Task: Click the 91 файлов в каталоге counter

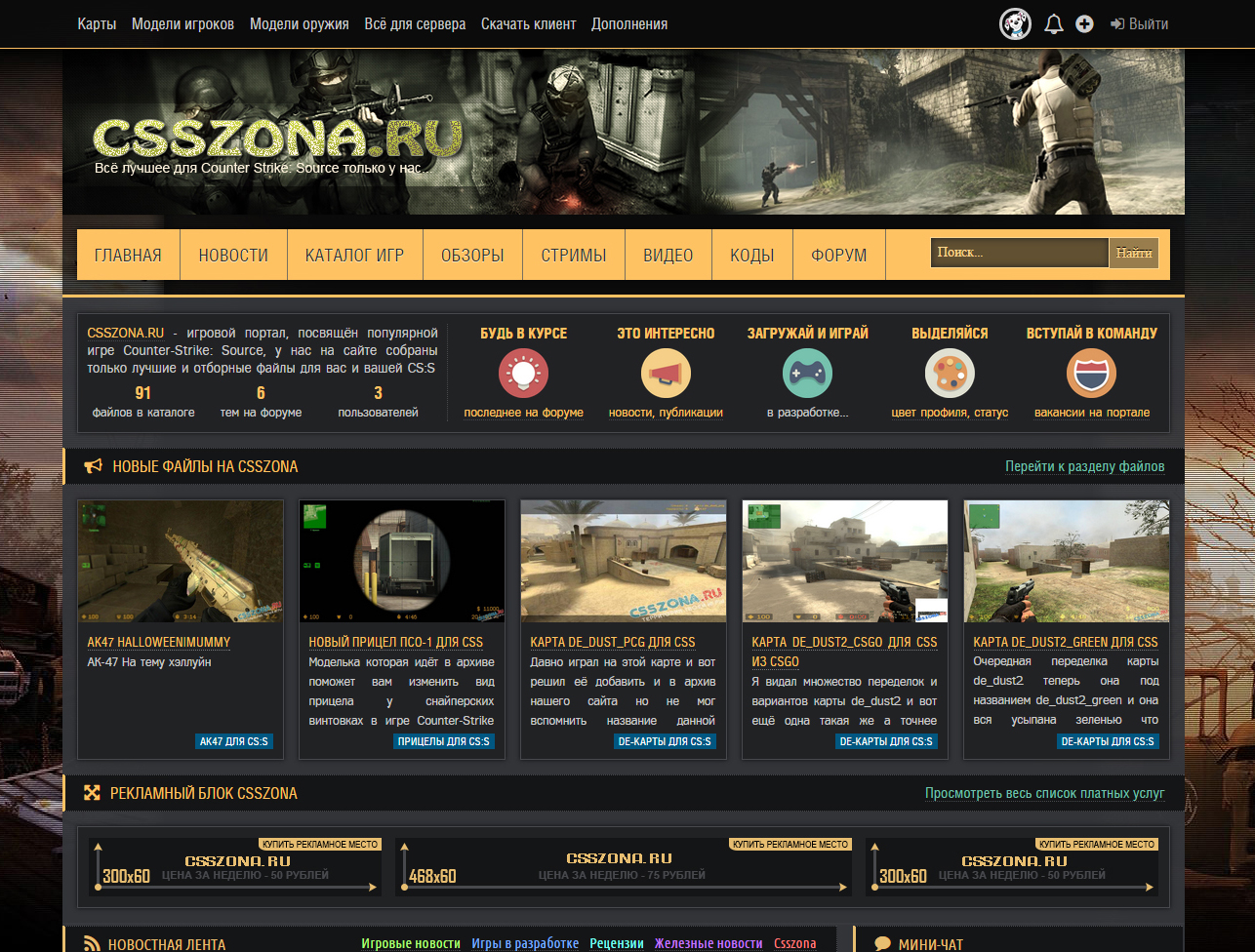Action: [143, 402]
